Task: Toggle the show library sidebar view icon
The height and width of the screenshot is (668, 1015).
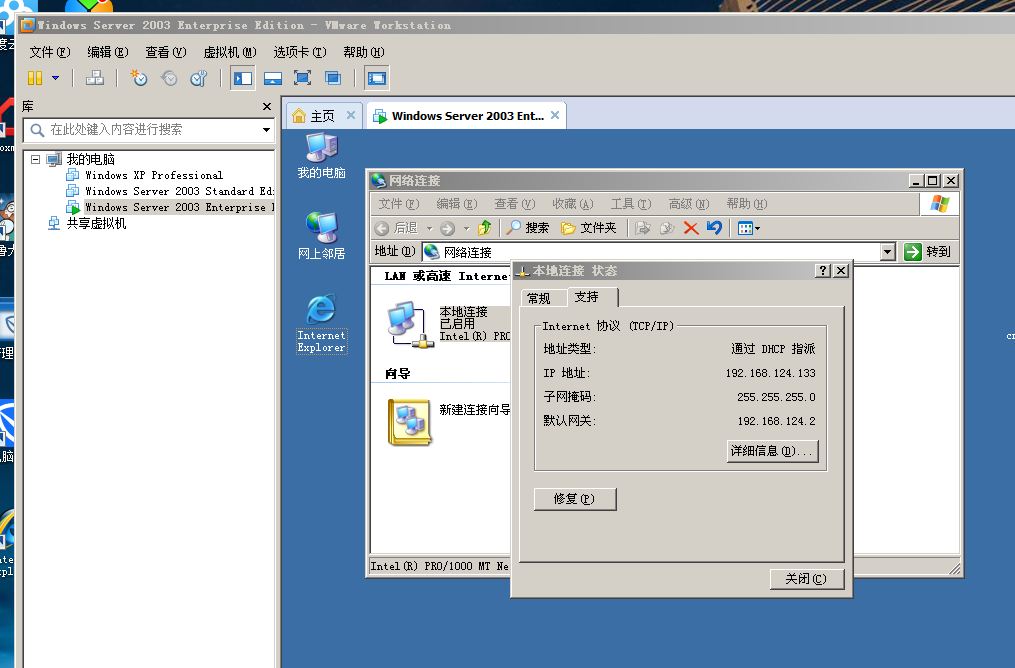Action: click(x=243, y=78)
